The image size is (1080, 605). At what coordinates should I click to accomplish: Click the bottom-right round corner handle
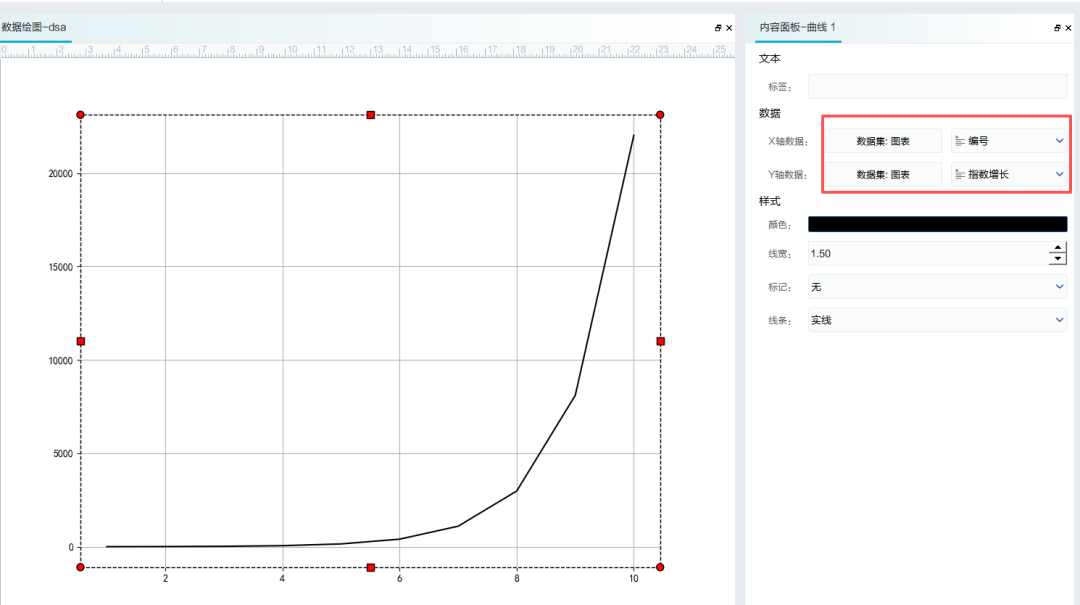click(661, 567)
